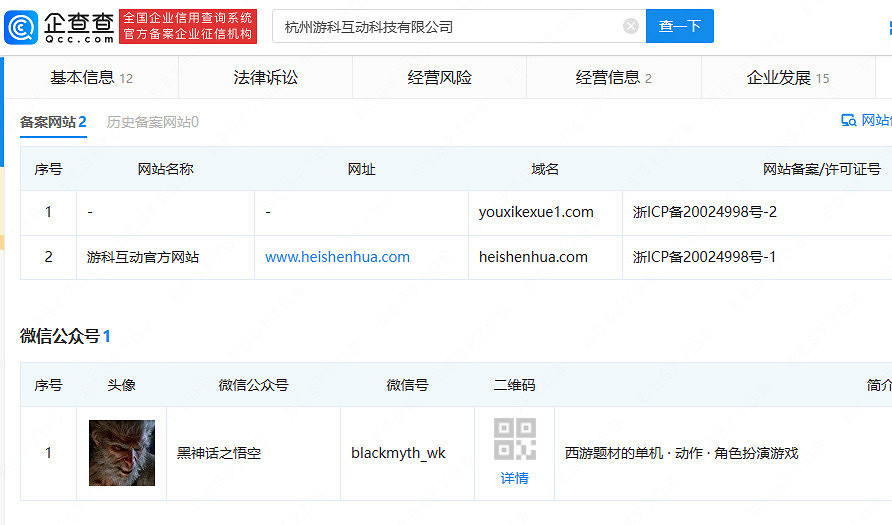The image size is (892, 525).
Task: Click the red 全国企业信用查询系统 banner
Action: tap(187, 26)
